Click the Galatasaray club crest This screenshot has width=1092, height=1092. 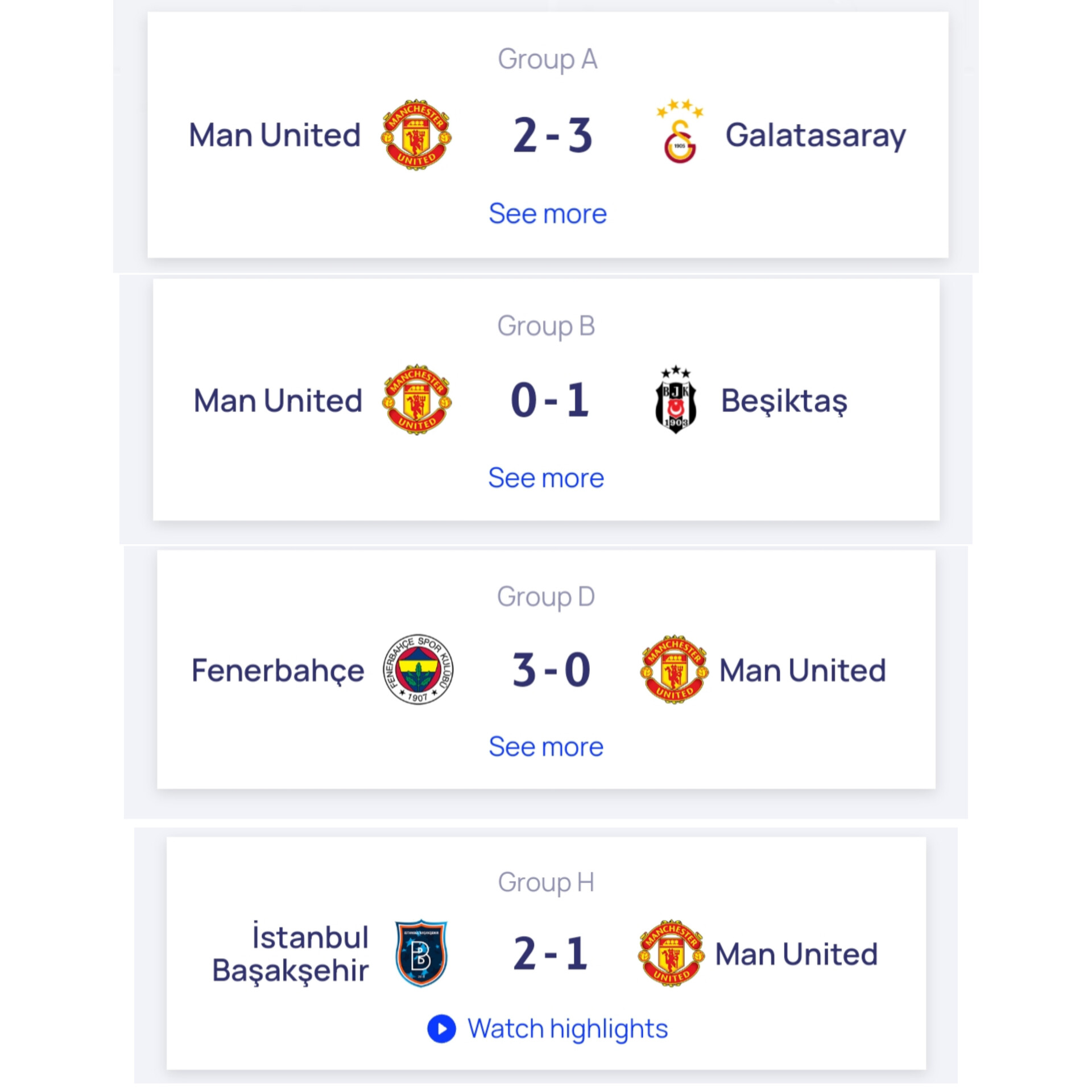pyautogui.click(x=680, y=131)
